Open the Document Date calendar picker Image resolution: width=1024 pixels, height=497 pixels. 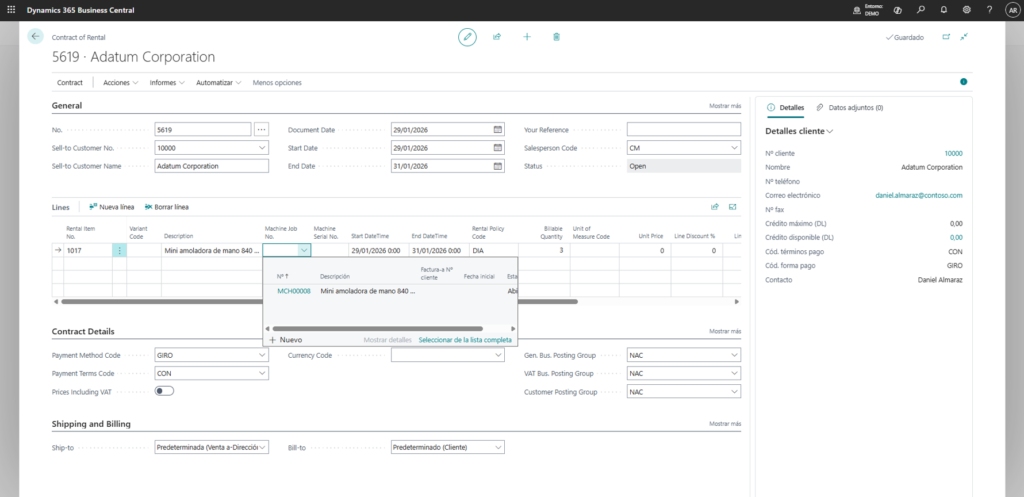[526, 129]
